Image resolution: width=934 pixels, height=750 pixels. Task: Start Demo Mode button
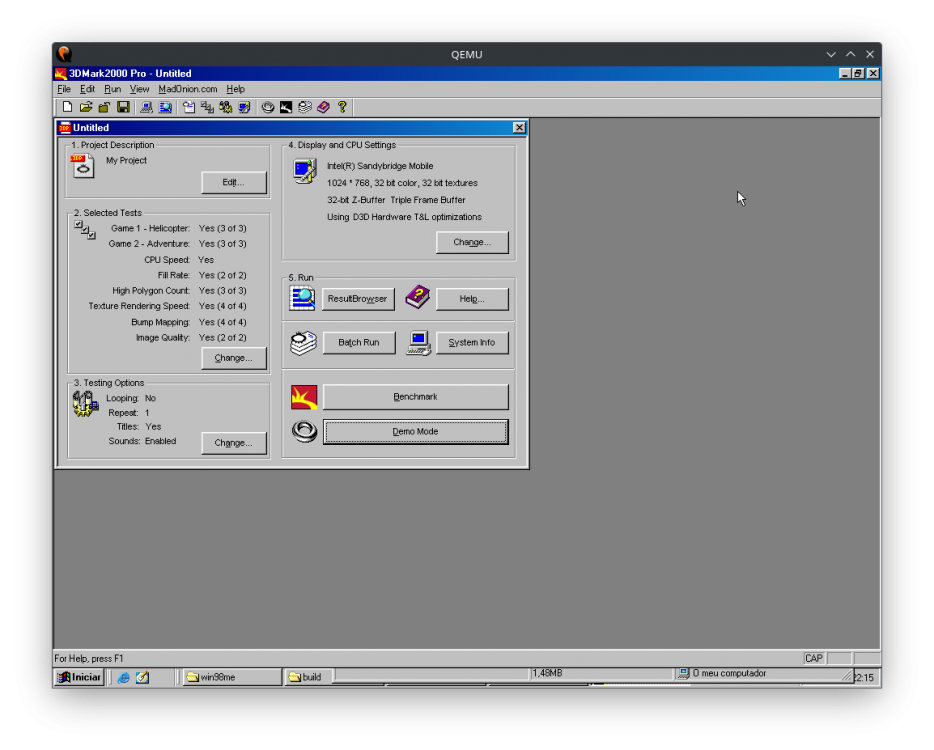pos(415,432)
